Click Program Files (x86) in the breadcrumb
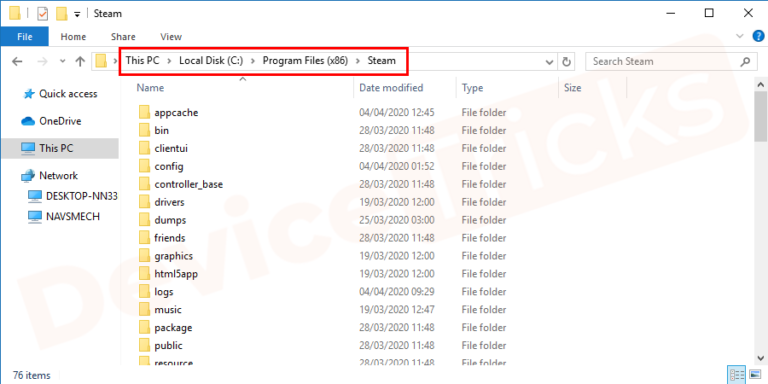Image resolution: width=768 pixels, height=384 pixels. (305, 61)
